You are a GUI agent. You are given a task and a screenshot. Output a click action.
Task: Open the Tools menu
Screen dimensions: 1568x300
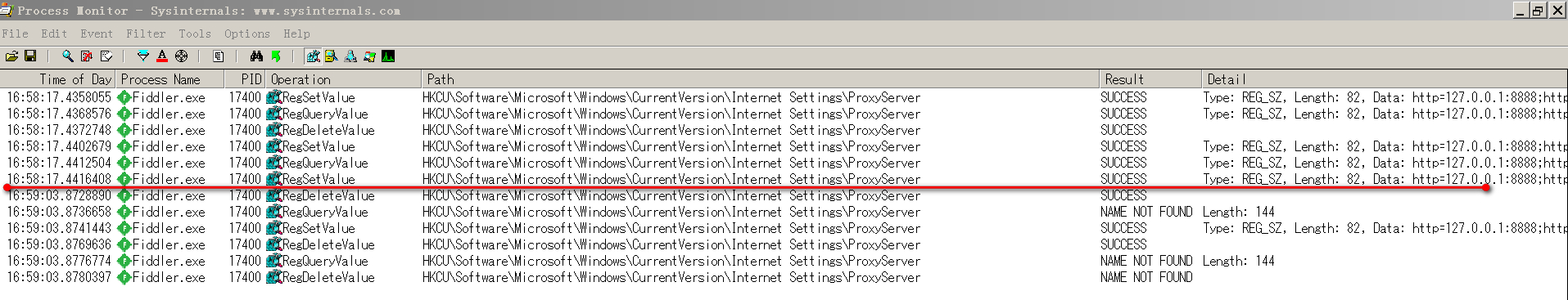tap(195, 34)
